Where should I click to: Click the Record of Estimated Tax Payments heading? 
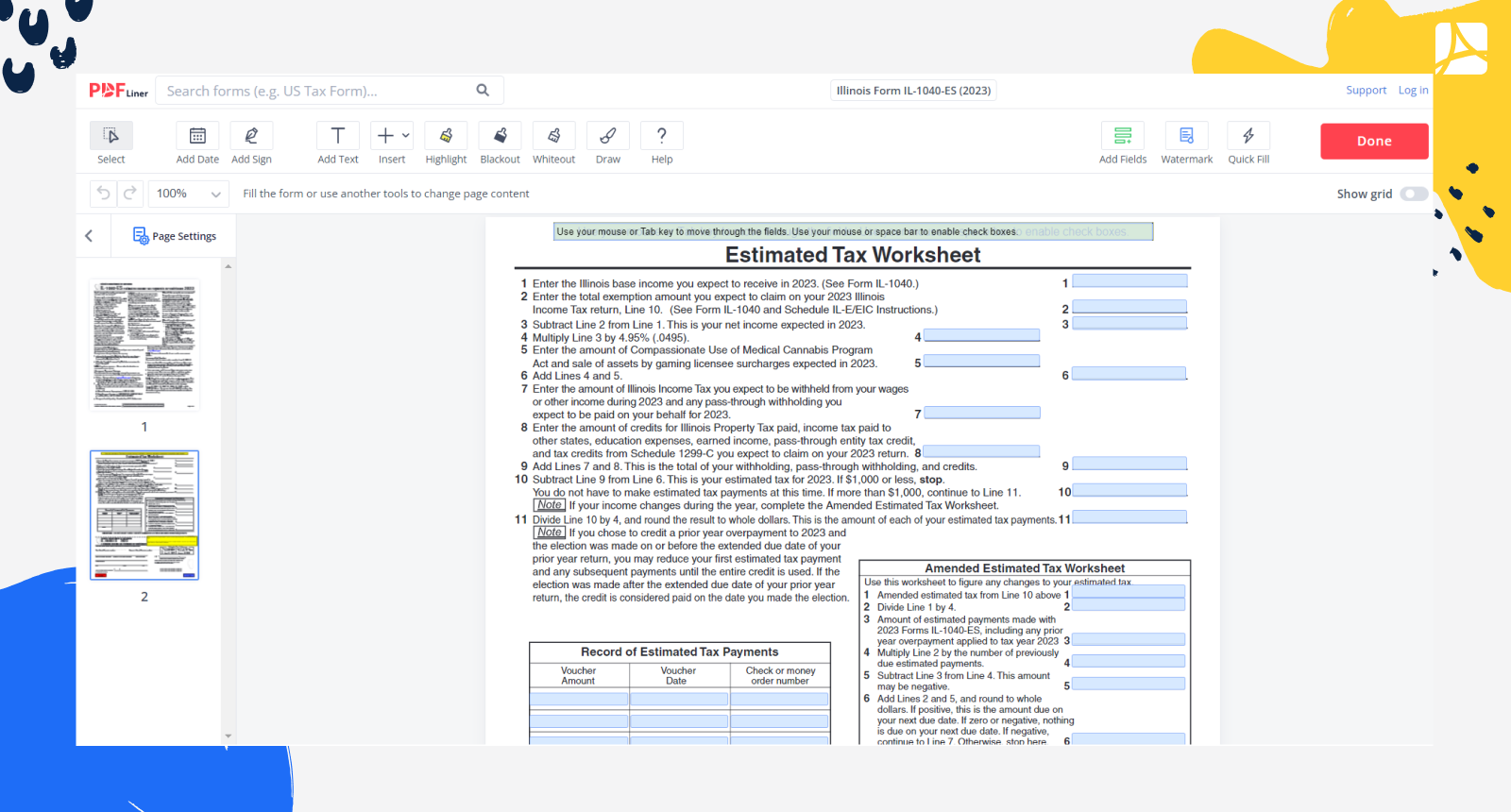coord(680,651)
